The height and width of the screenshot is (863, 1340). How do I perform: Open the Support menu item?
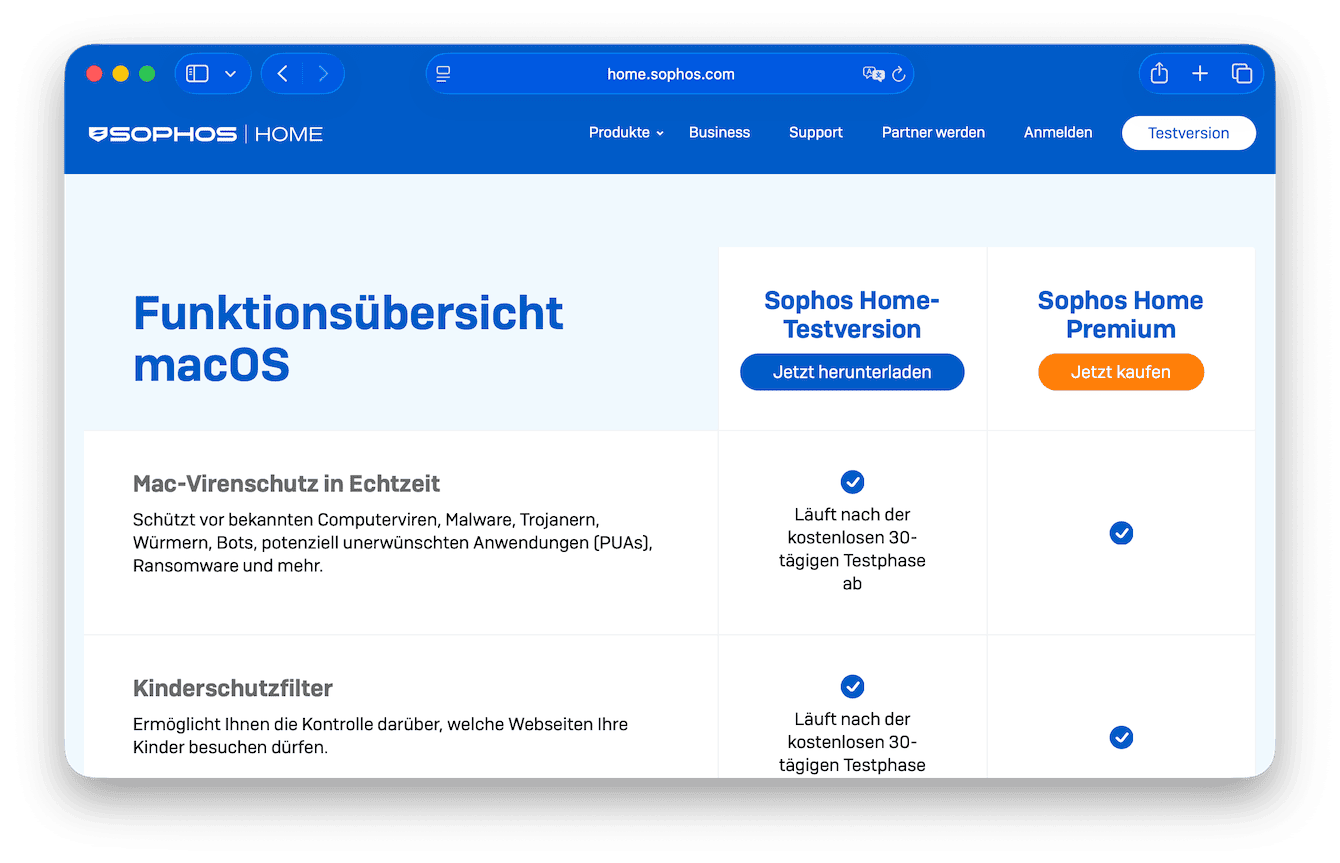point(815,132)
